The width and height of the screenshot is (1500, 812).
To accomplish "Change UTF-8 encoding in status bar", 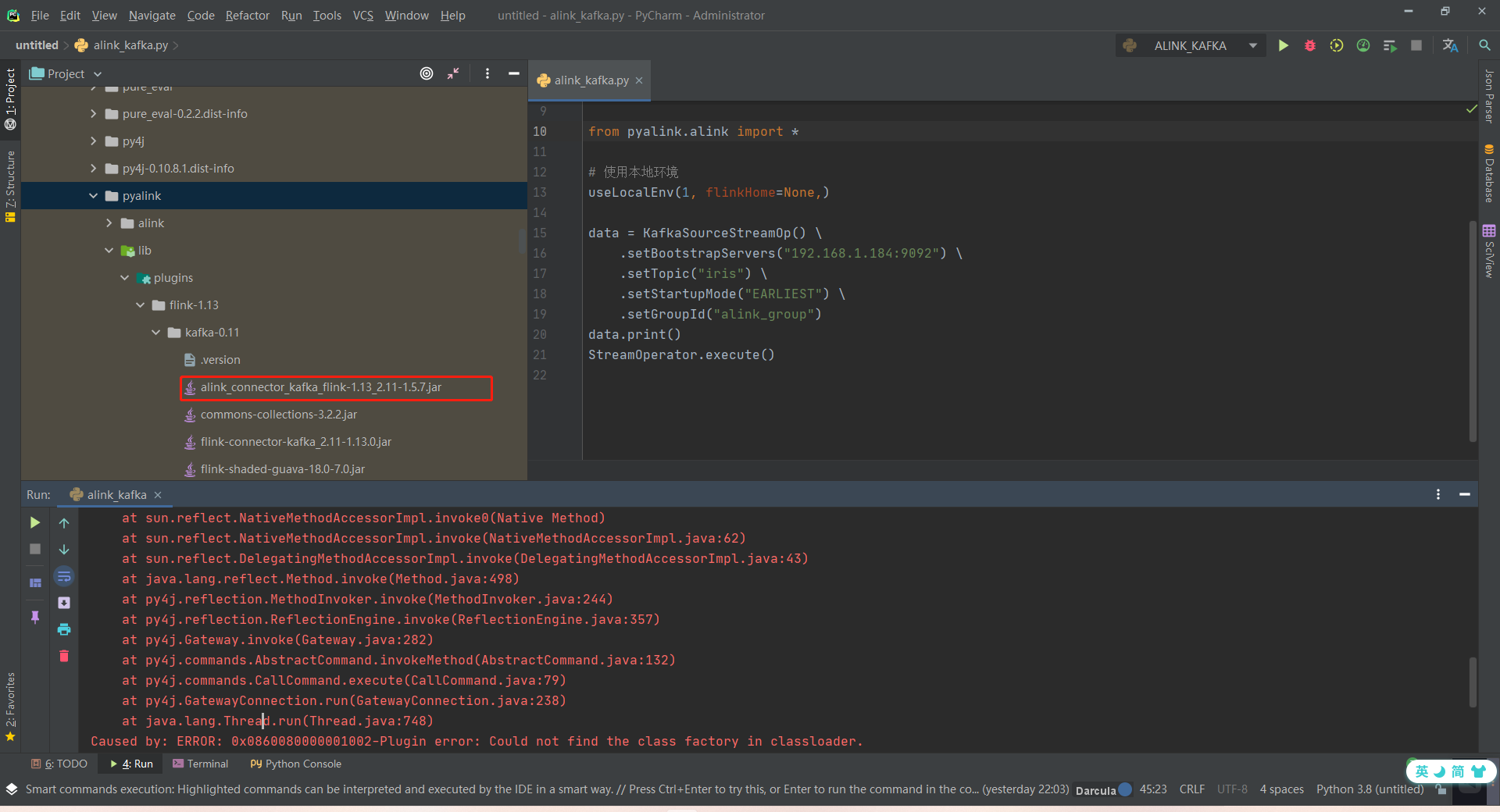I will [1232, 789].
